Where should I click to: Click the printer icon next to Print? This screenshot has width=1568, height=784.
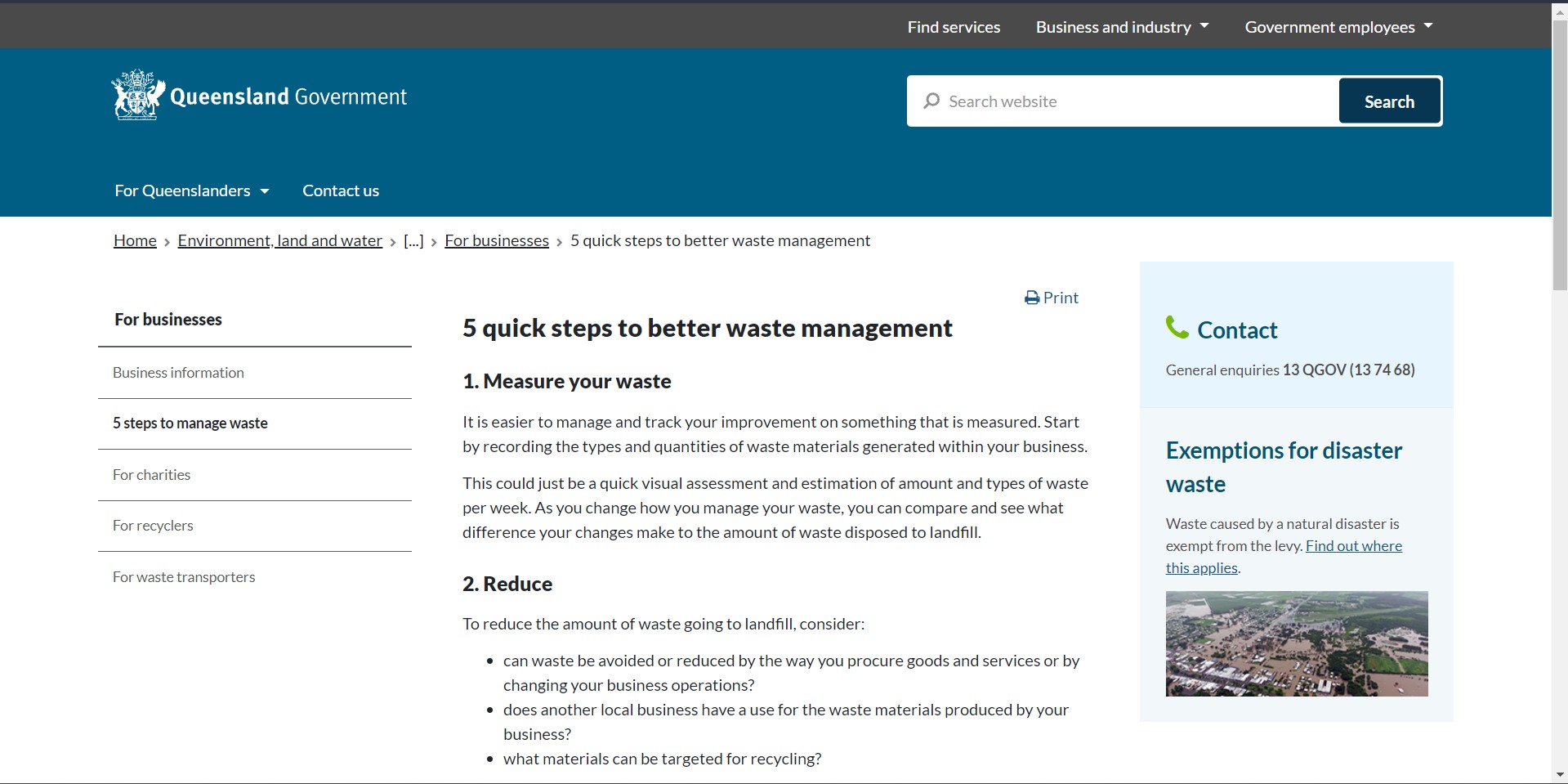click(x=1032, y=298)
